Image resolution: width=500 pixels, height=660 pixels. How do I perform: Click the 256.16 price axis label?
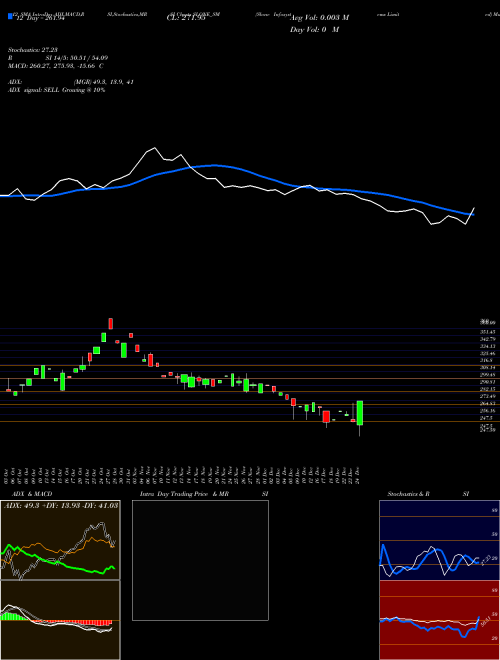pyautogui.click(x=488, y=411)
